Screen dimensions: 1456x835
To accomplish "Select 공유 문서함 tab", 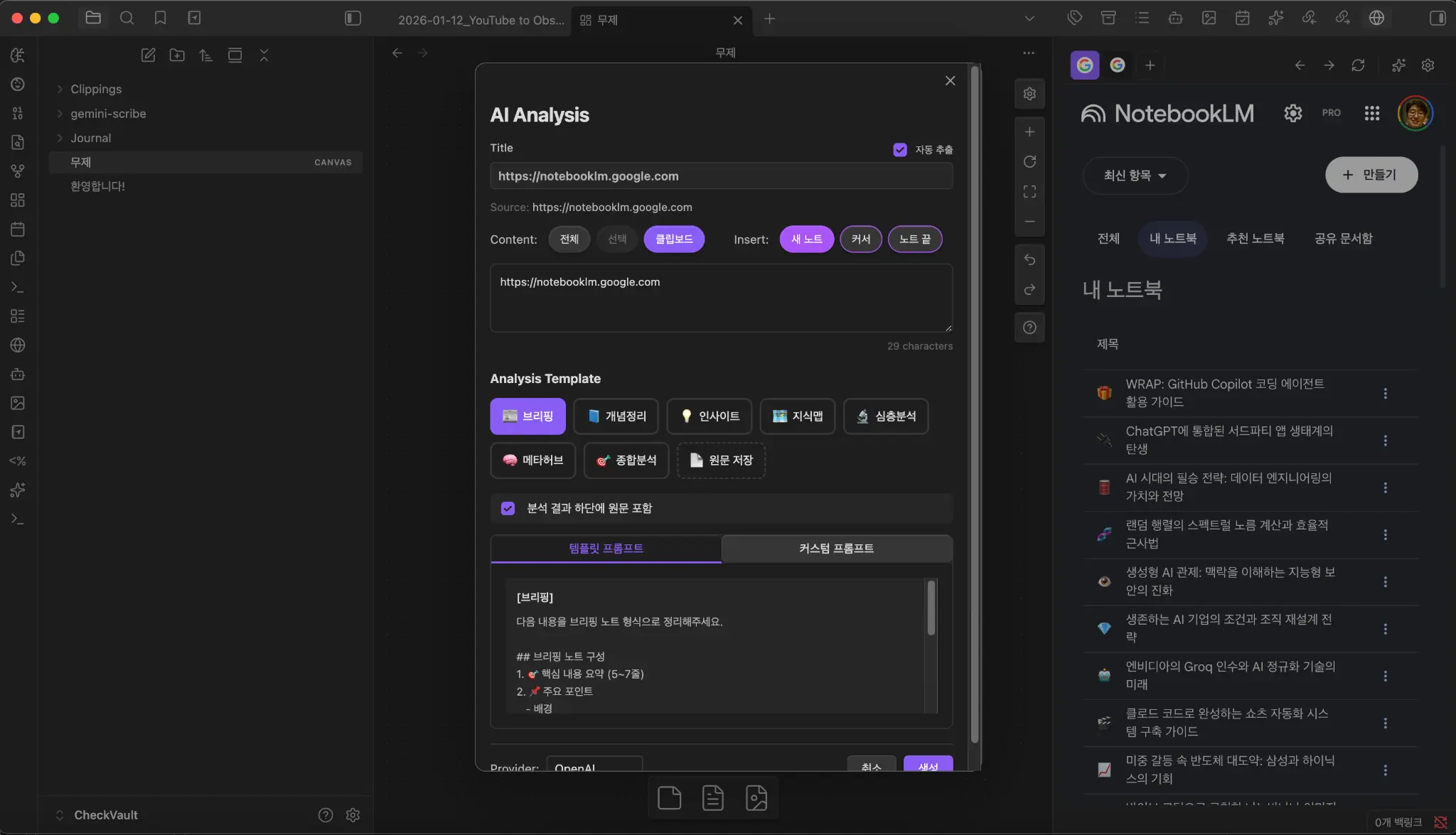I will pyautogui.click(x=1343, y=239).
